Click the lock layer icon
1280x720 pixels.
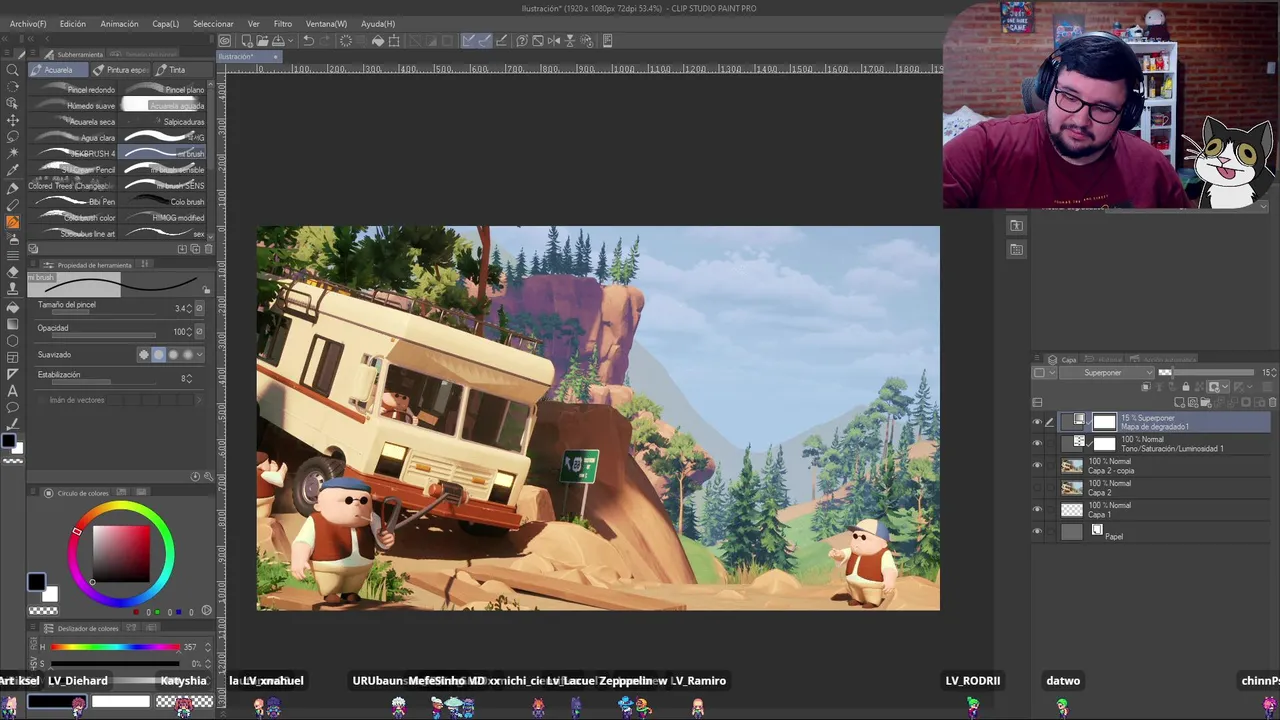(x=1186, y=387)
